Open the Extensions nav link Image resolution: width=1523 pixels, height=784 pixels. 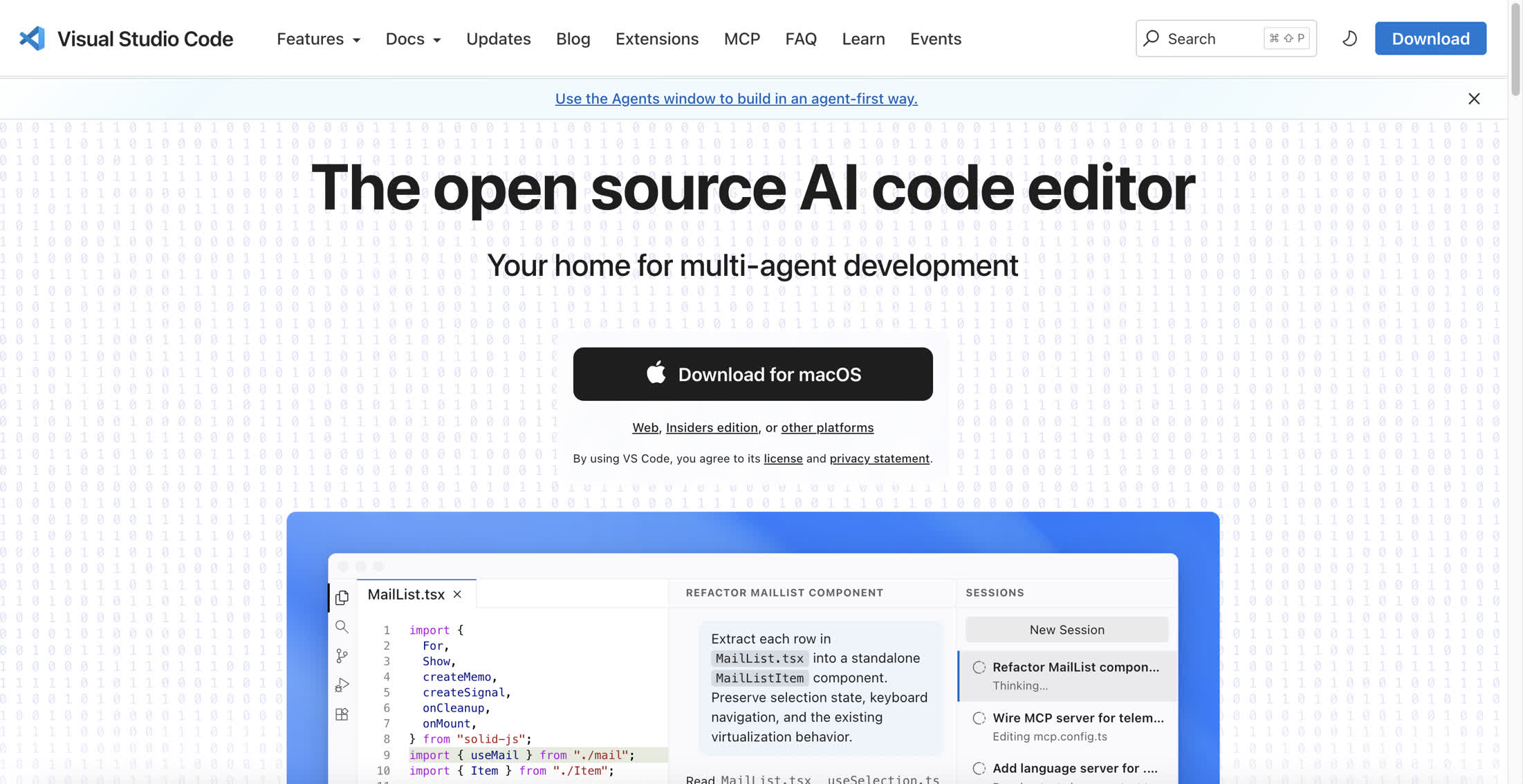pyautogui.click(x=657, y=39)
